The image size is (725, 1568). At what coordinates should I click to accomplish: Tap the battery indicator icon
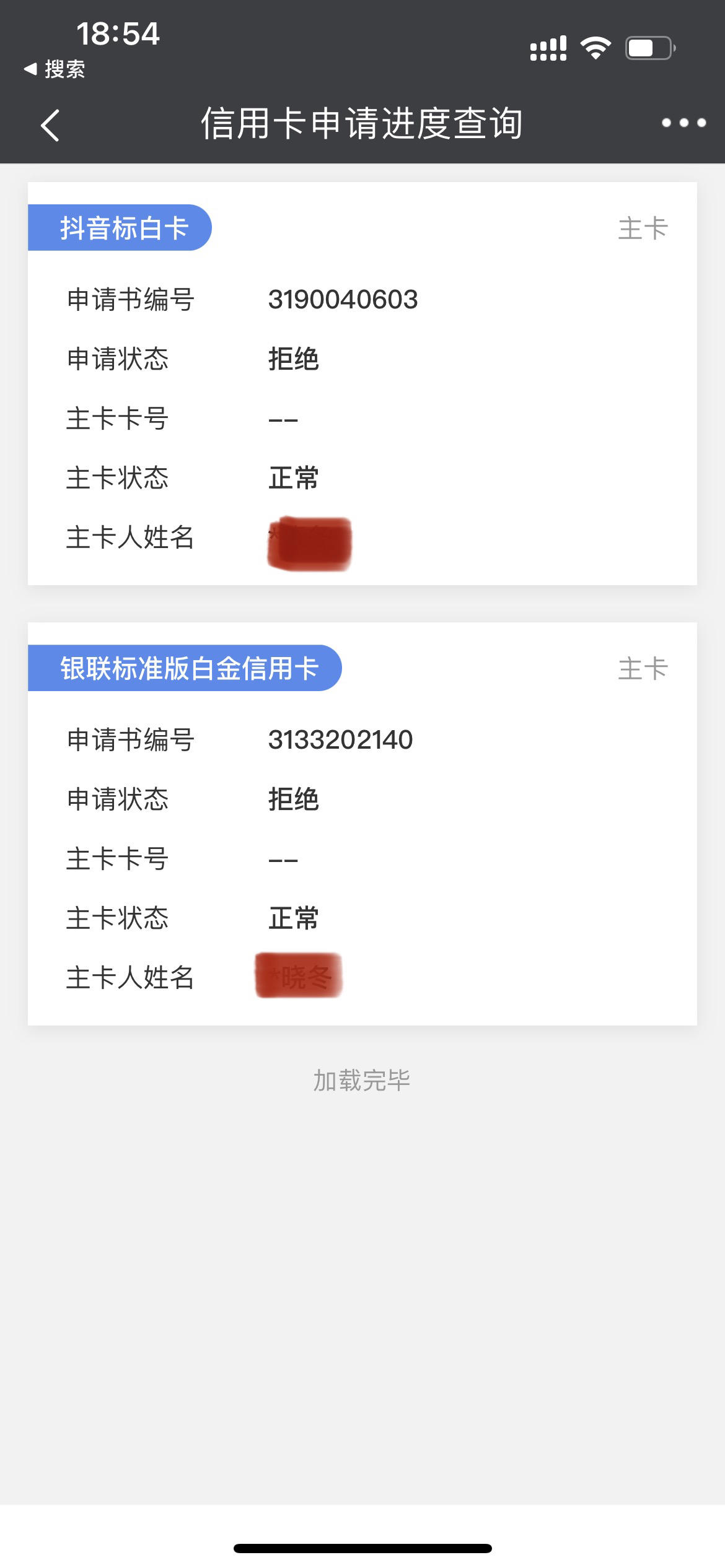pyautogui.click(x=650, y=48)
